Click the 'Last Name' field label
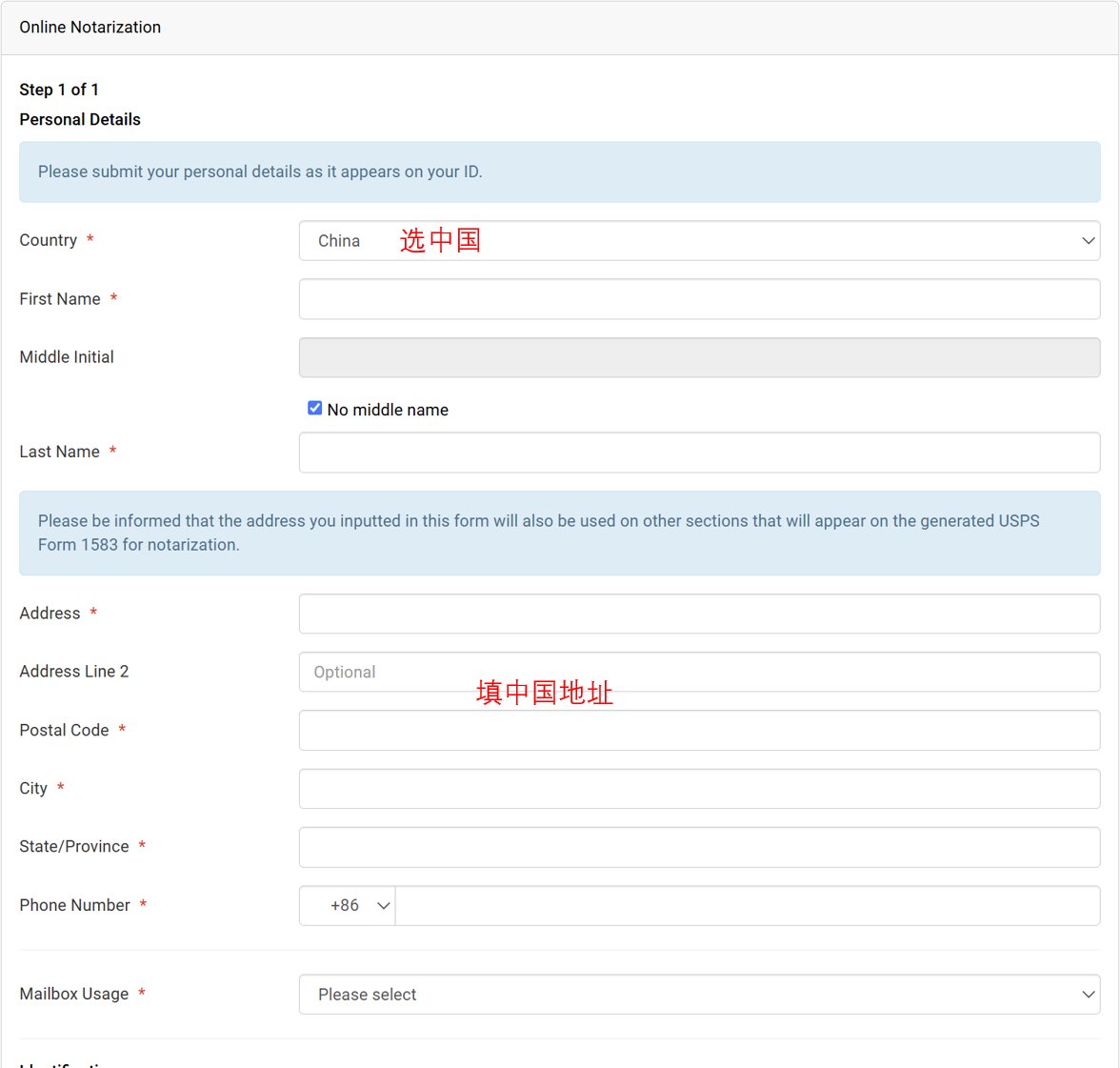 59,452
